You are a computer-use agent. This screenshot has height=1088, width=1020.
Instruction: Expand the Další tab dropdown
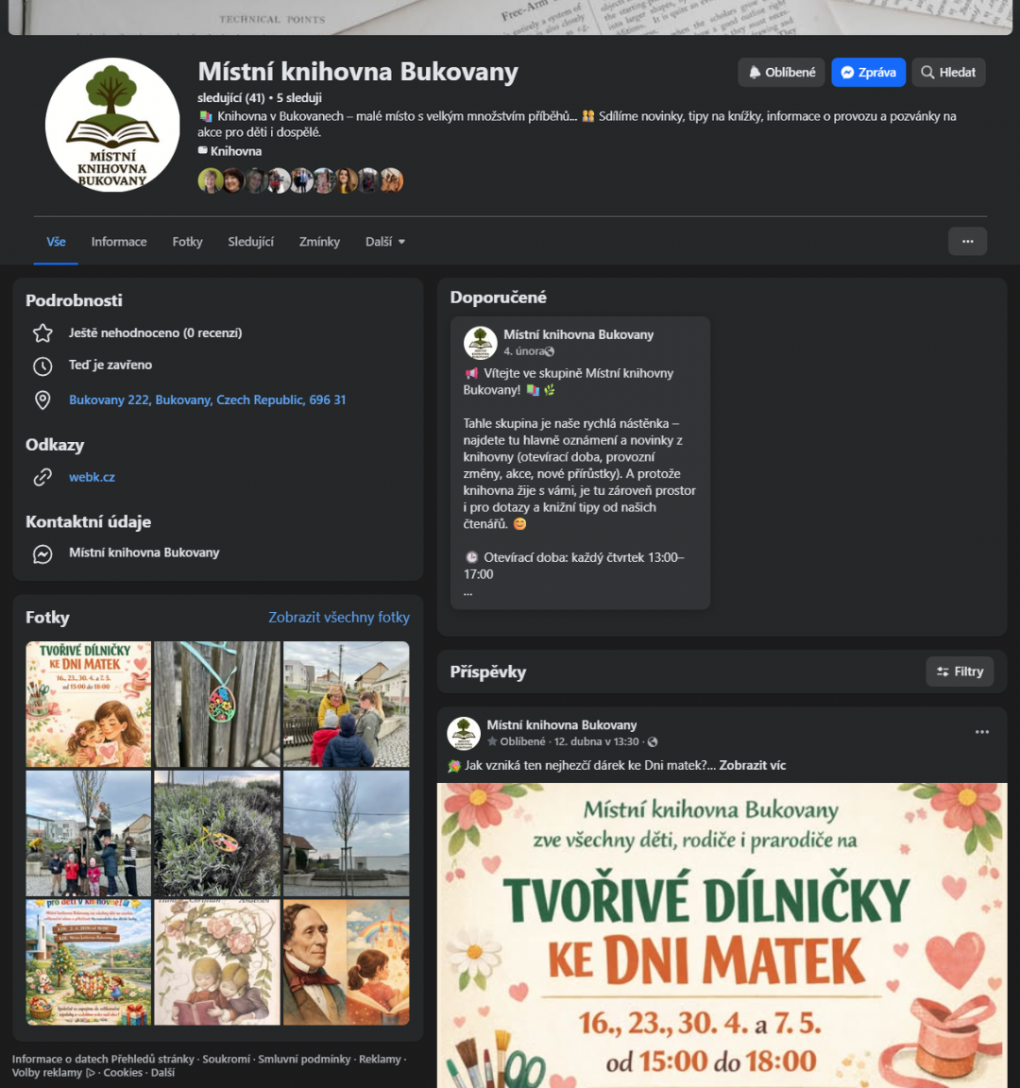[x=385, y=241]
